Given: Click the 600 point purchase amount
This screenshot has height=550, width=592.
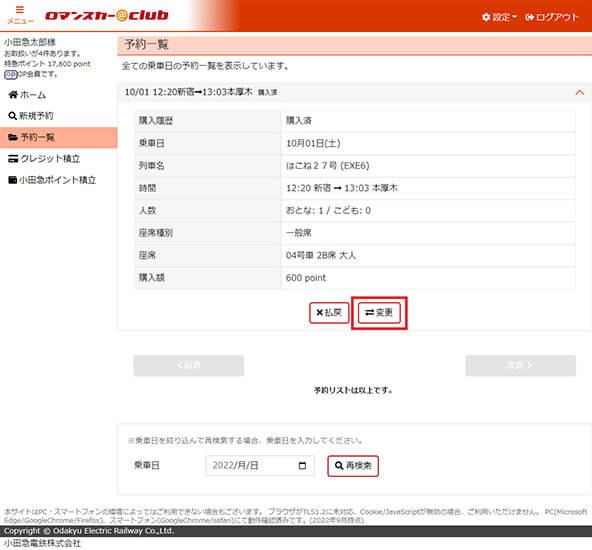Looking at the screenshot, I should click(306, 278).
